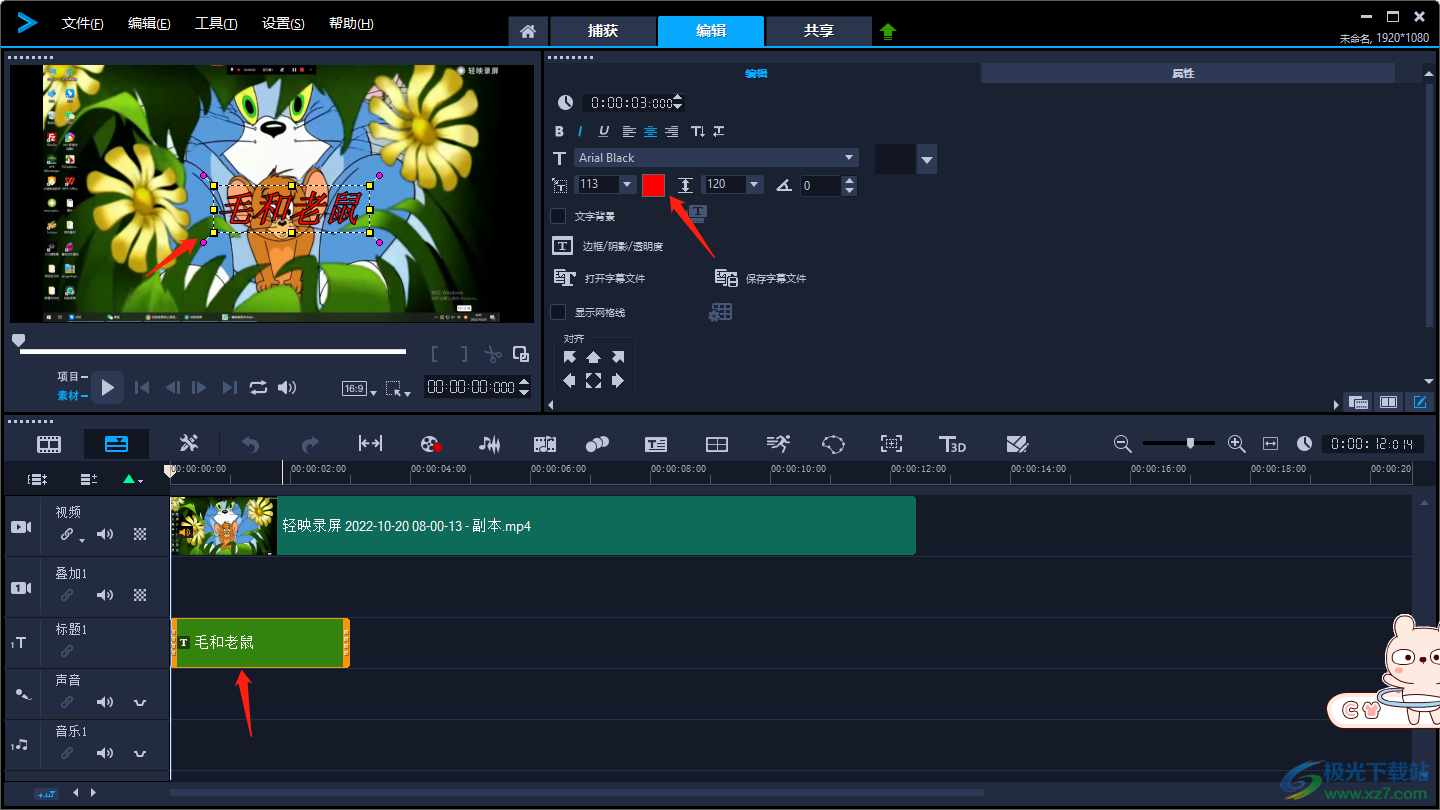Screen dimensions: 1440x810
Task: Click the redo arrow in timeline toolbar
Action: (310, 444)
